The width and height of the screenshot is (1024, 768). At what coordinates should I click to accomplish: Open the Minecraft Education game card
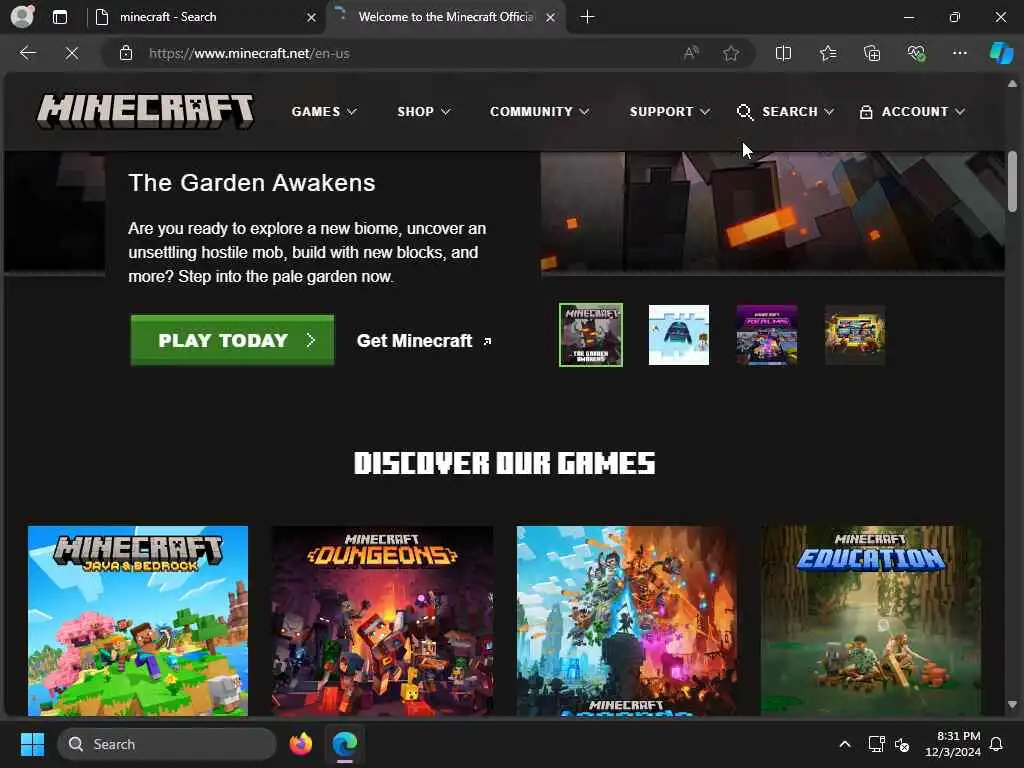[871, 620]
